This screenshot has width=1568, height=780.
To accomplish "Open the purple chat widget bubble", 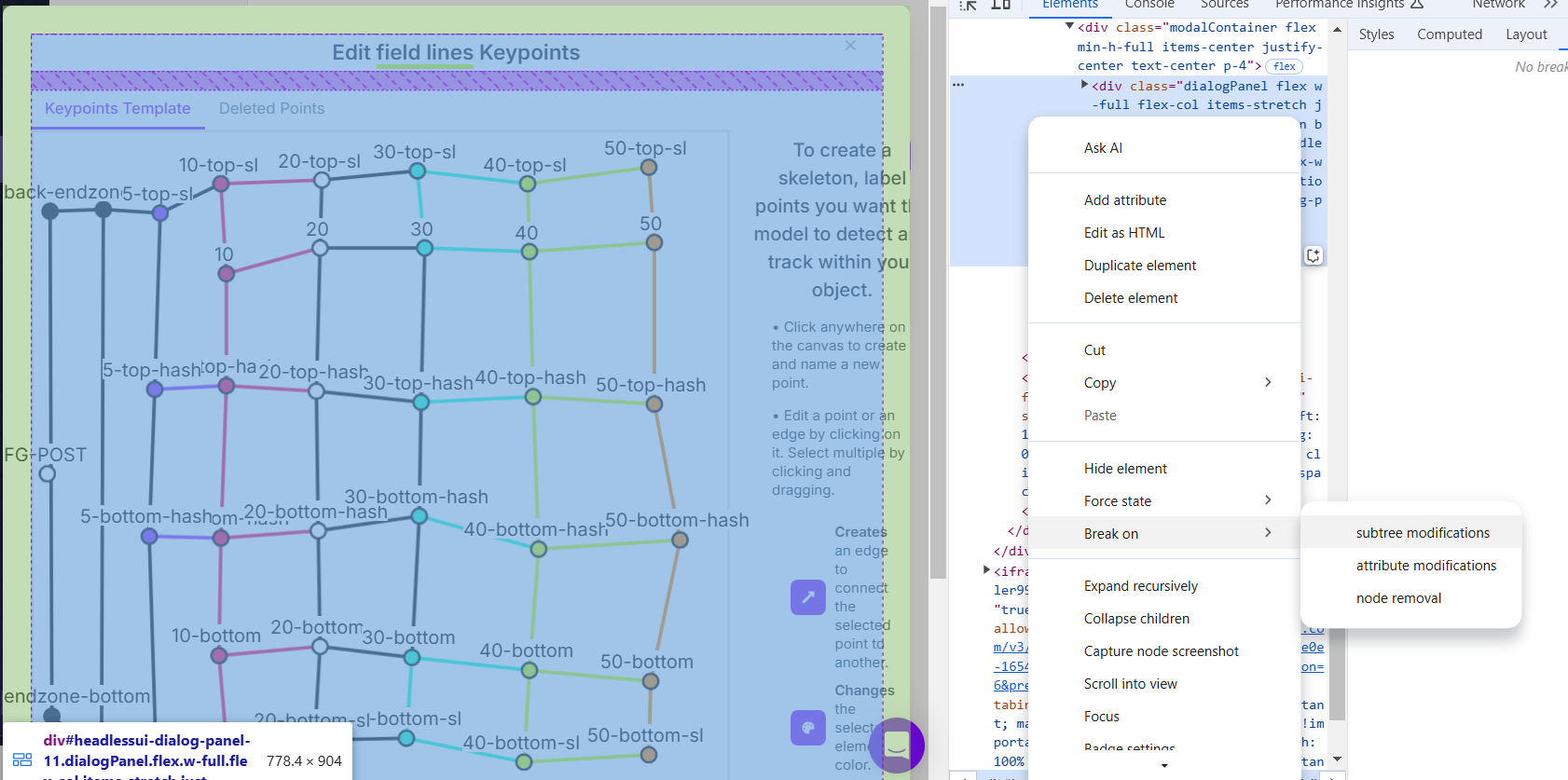I will click(896, 745).
